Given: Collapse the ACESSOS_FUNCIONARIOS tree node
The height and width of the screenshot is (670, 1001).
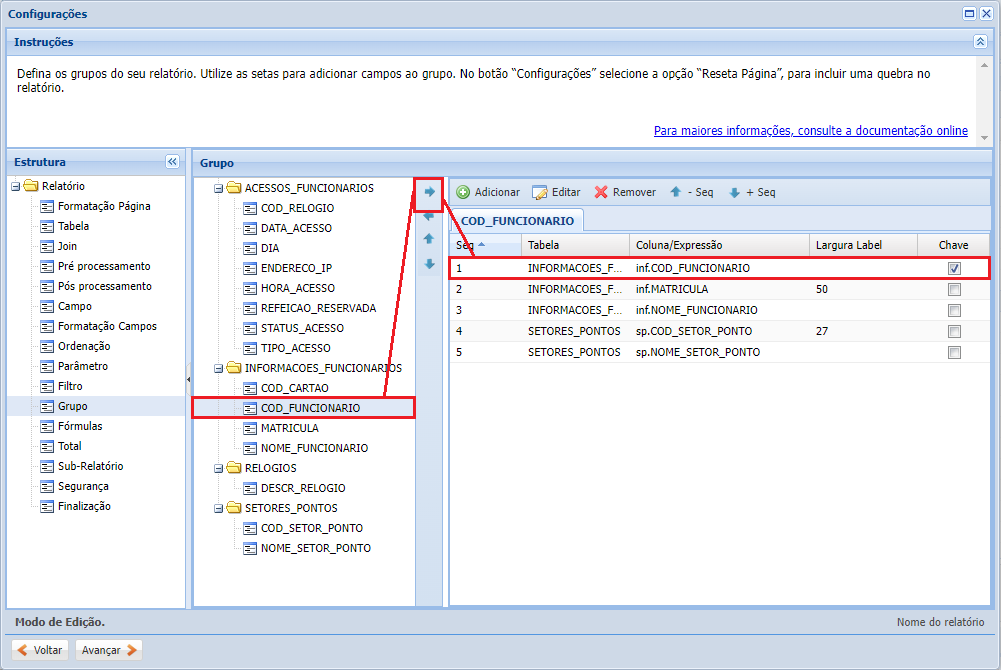Looking at the screenshot, I should (219, 188).
